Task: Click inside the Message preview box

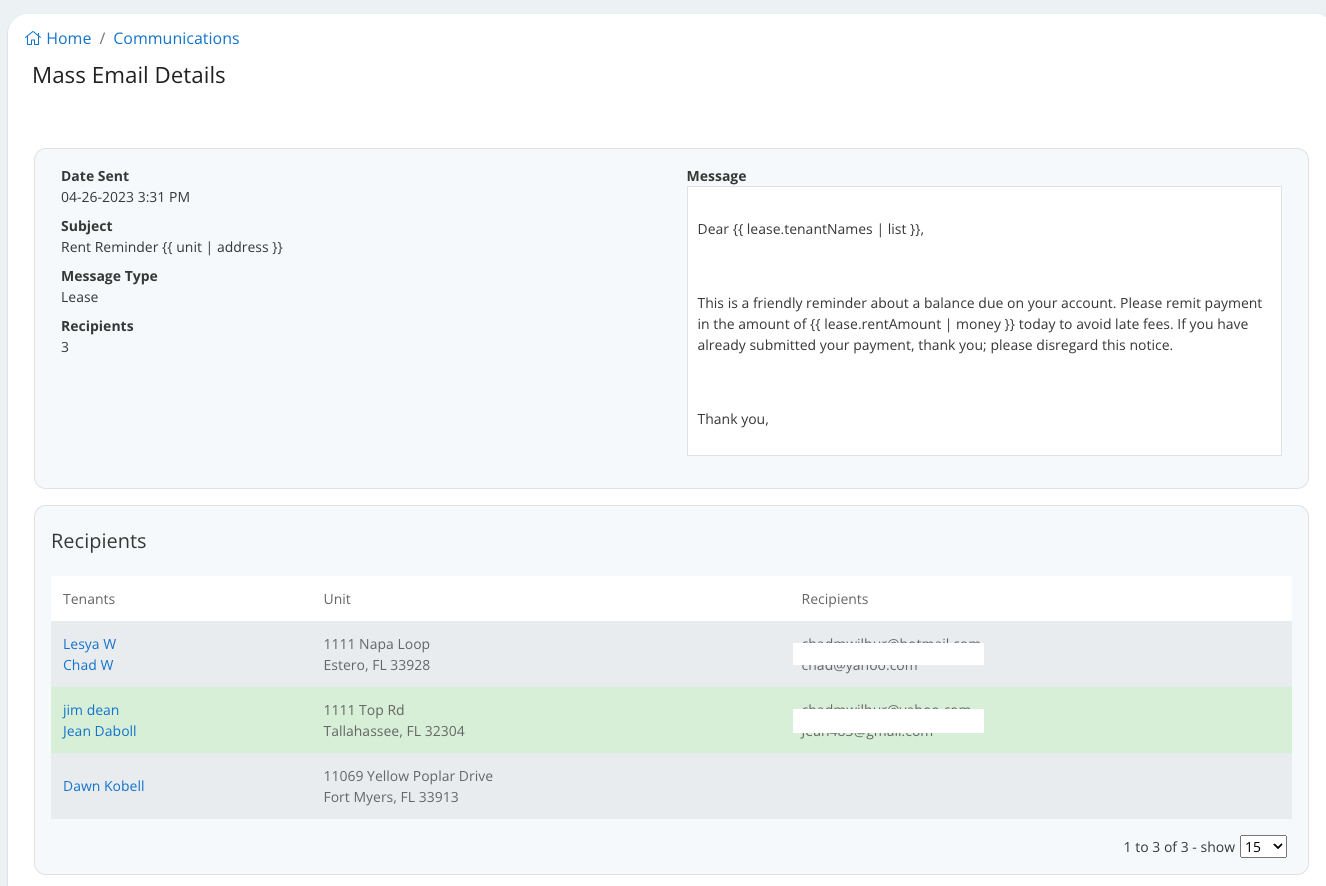Action: coord(983,320)
